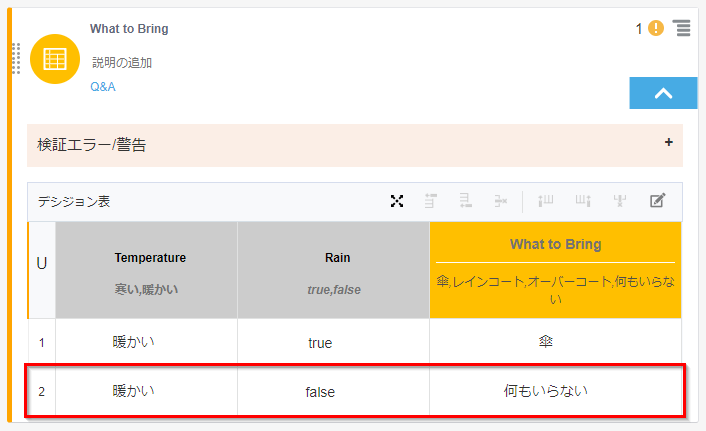Collapse the panel with blue chevron button
Screen dimensions: 706x431
pos(663,93)
